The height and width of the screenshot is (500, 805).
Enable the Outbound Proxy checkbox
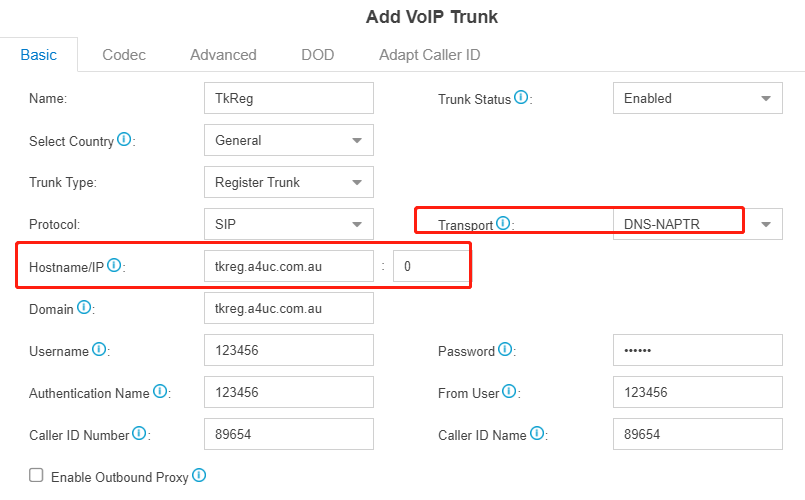tap(36, 475)
